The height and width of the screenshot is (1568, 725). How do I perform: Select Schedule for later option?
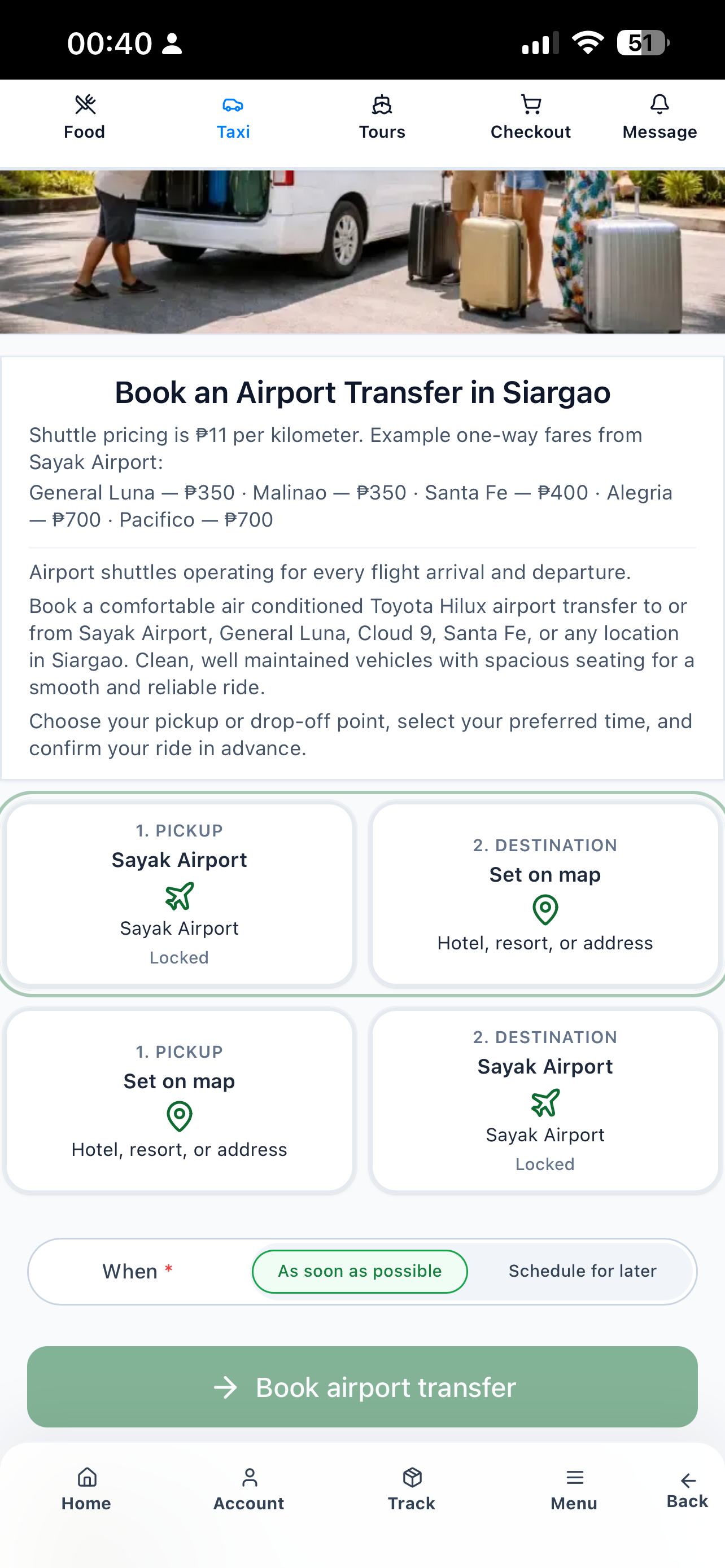pyautogui.click(x=583, y=1272)
